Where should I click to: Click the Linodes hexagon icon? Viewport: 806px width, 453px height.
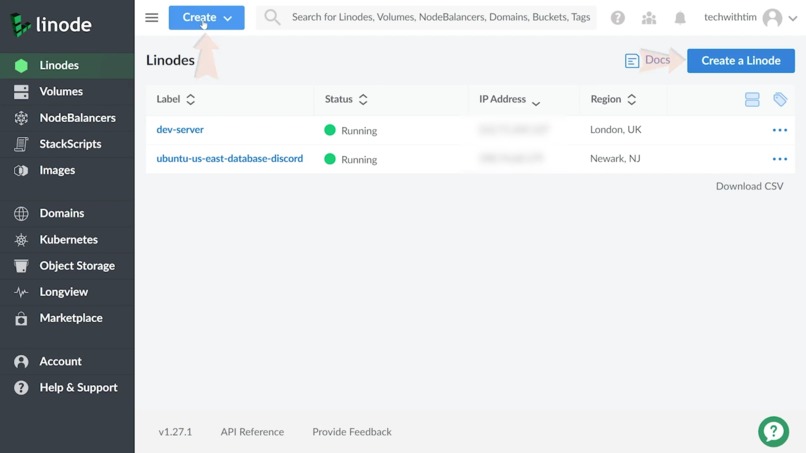pyautogui.click(x=21, y=65)
